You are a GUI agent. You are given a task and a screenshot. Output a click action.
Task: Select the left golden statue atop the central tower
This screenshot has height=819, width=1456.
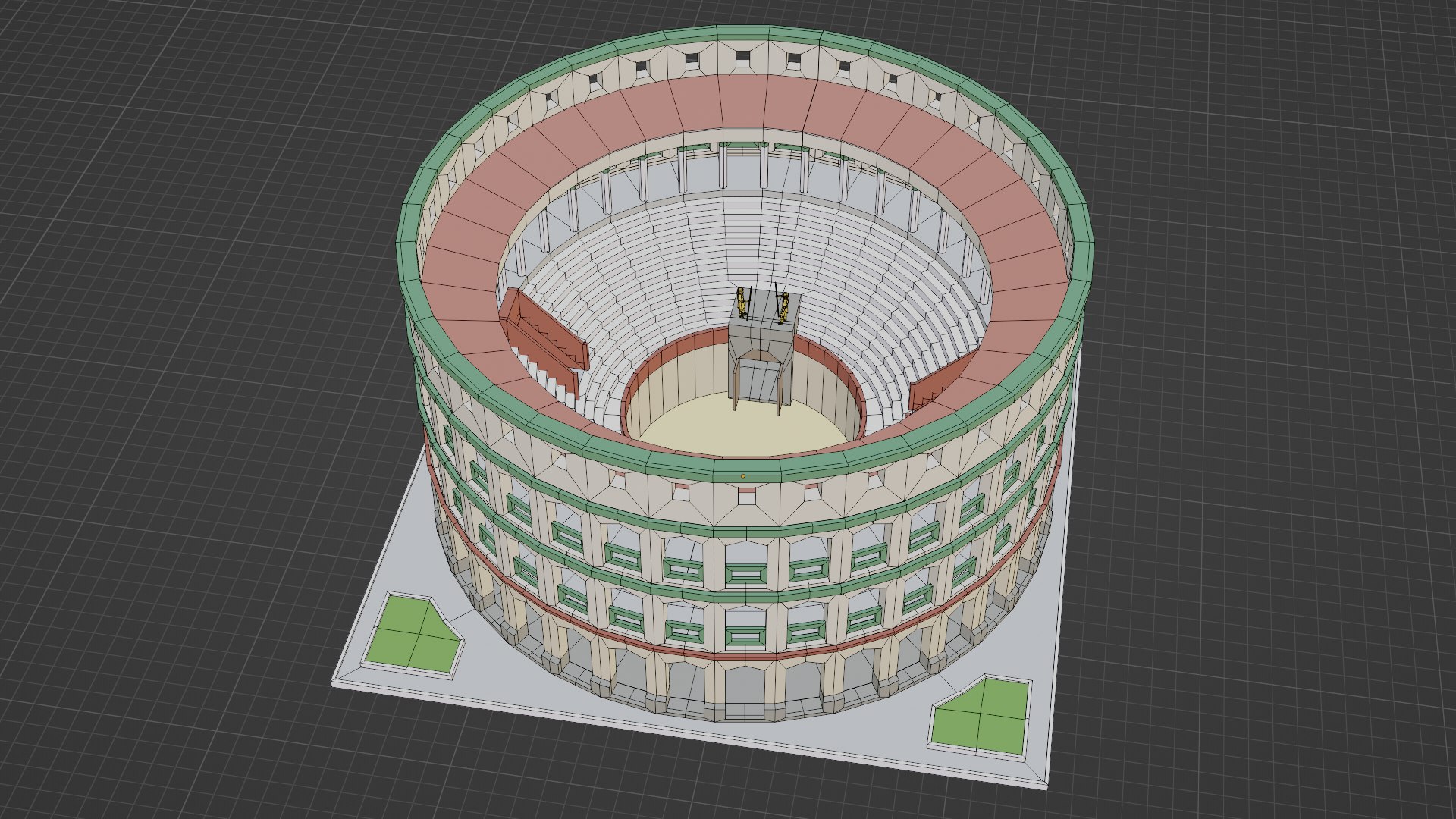pos(742,303)
